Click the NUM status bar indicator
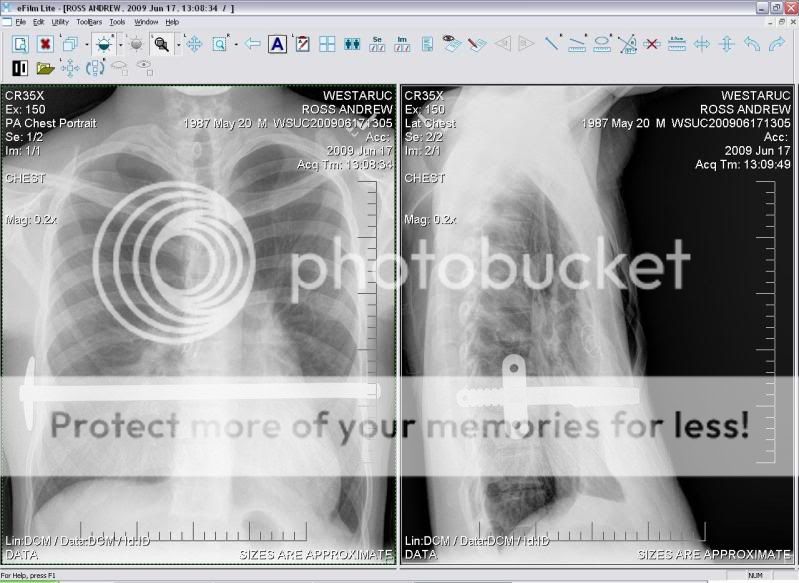Viewport: 799px width, 583px height. (x=756, y=575)
